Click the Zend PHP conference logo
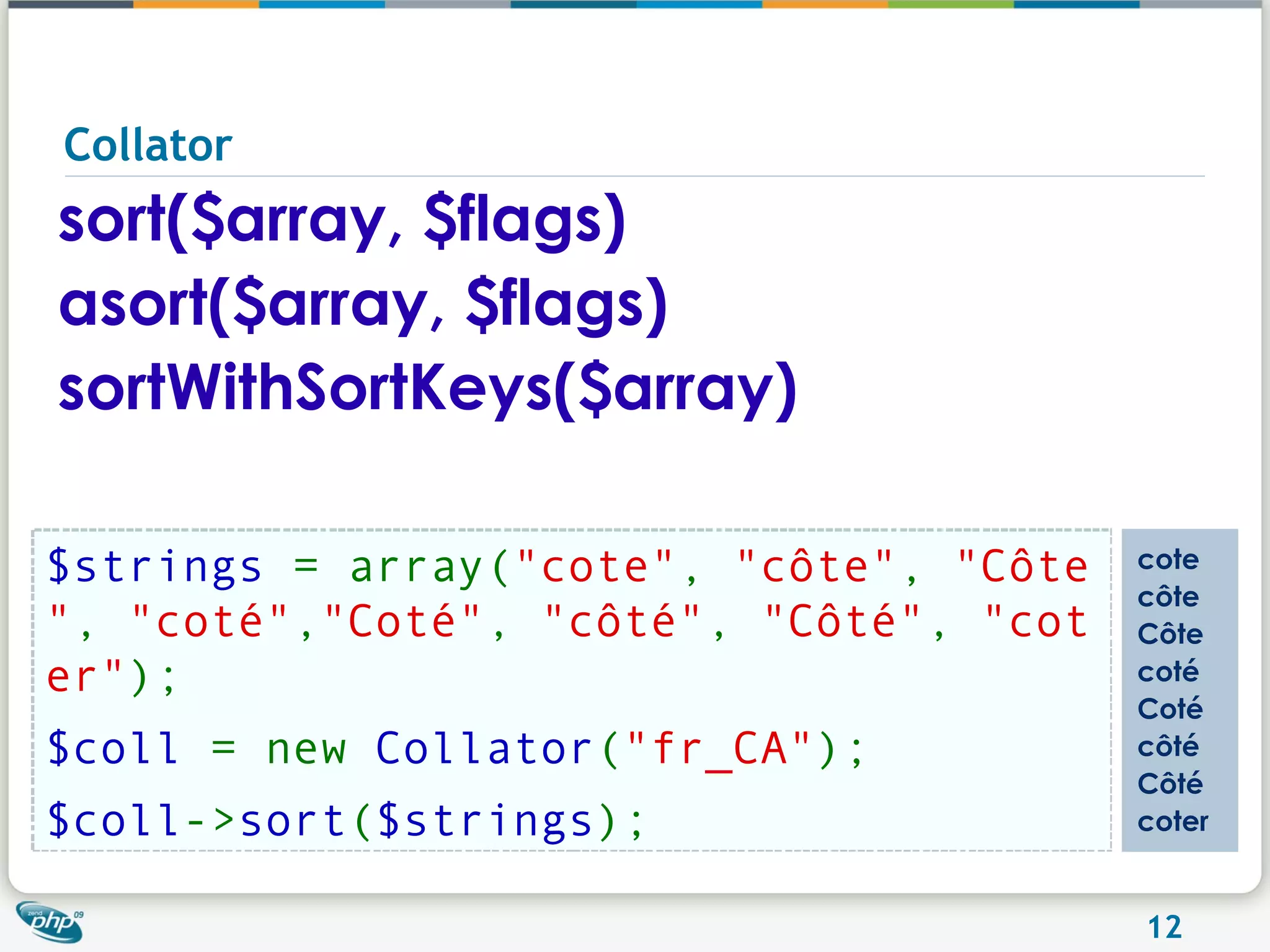Screen dimensions: 1270x952 50,922
